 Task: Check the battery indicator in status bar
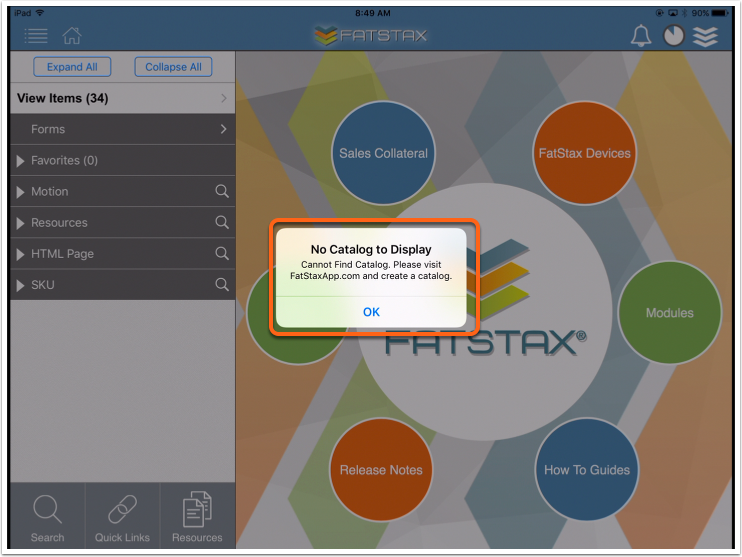pos(720,13)
